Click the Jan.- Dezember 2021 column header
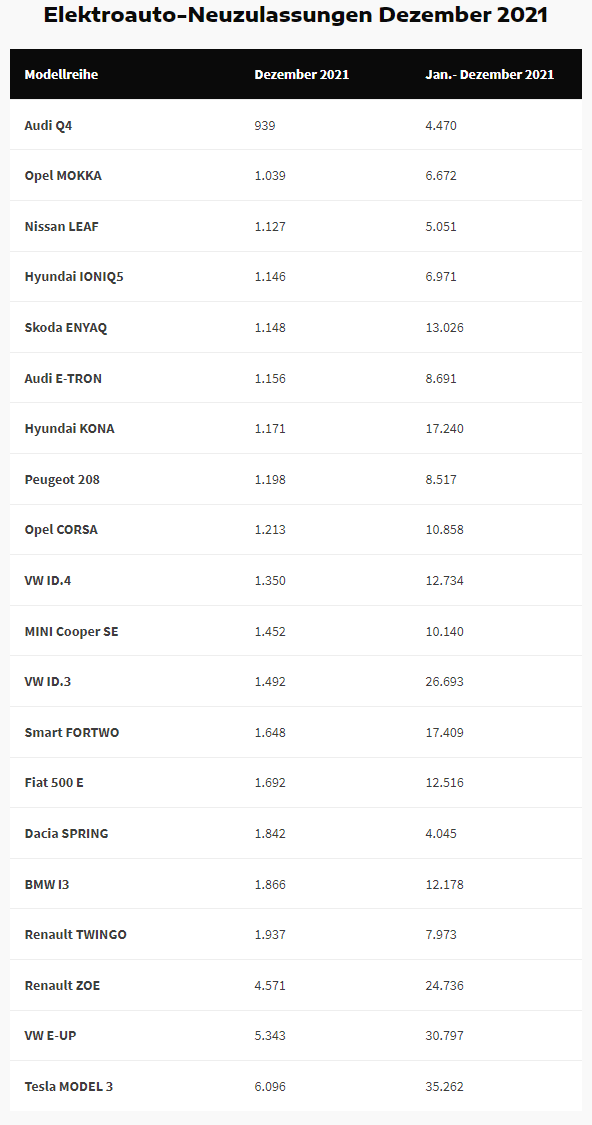Screen dimensions: 592x1125 click(x=489, y=75)
